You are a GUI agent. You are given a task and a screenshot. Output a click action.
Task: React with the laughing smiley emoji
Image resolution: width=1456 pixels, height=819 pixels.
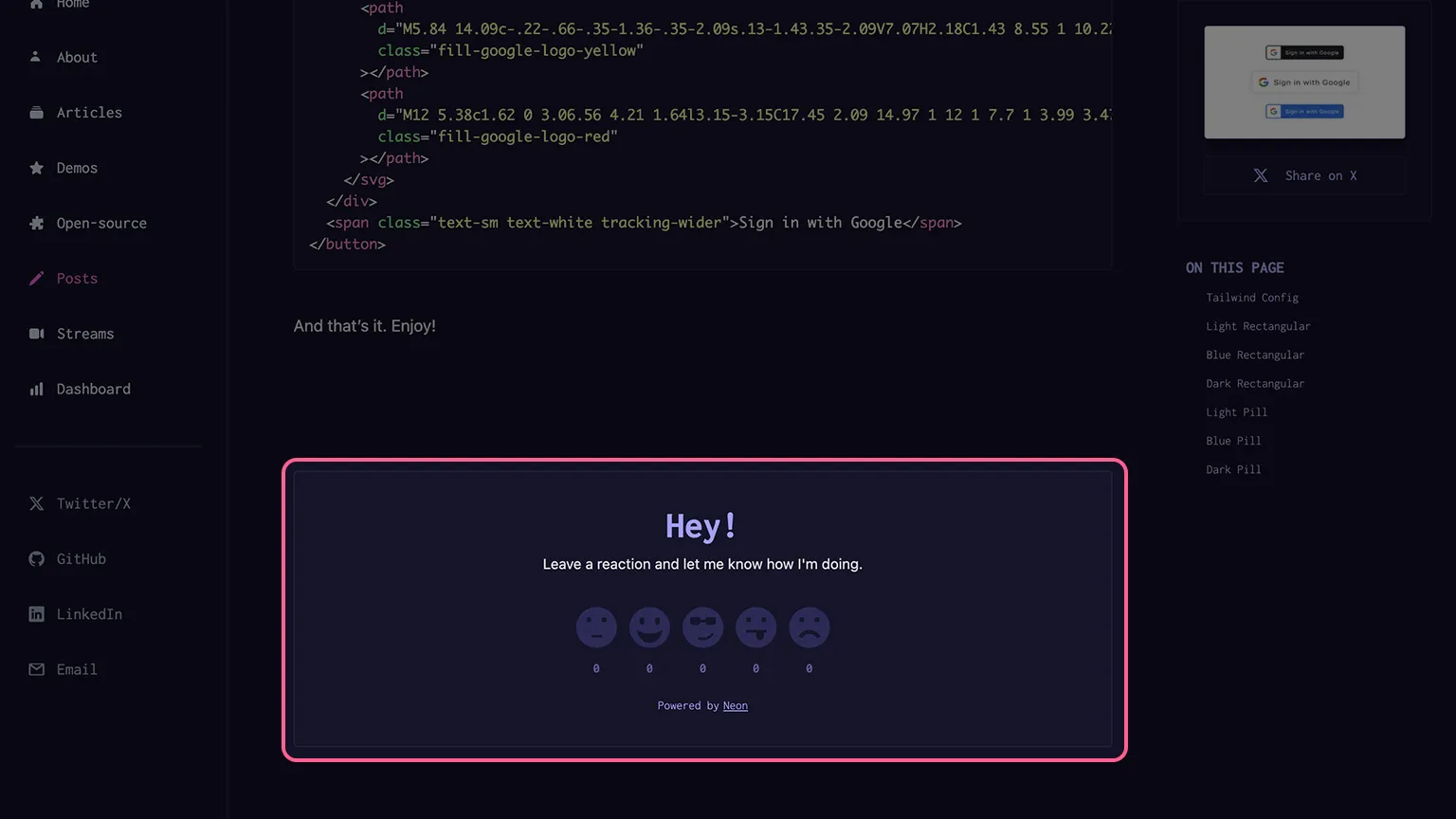click(x=649, y=628)
